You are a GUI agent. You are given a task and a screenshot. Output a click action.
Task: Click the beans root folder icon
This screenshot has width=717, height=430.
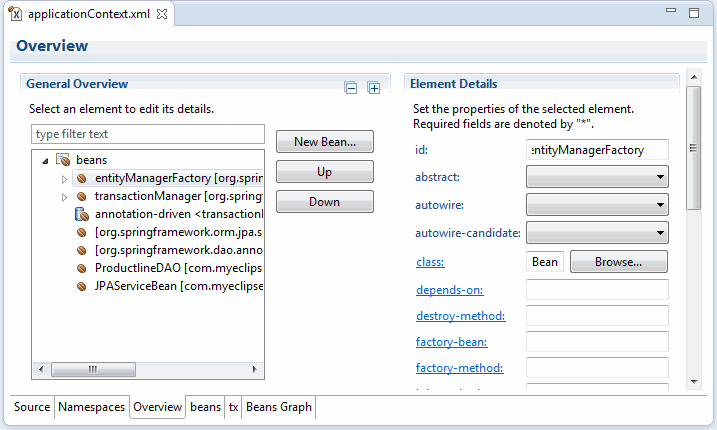pyautogui.click(x=62, y=160)
